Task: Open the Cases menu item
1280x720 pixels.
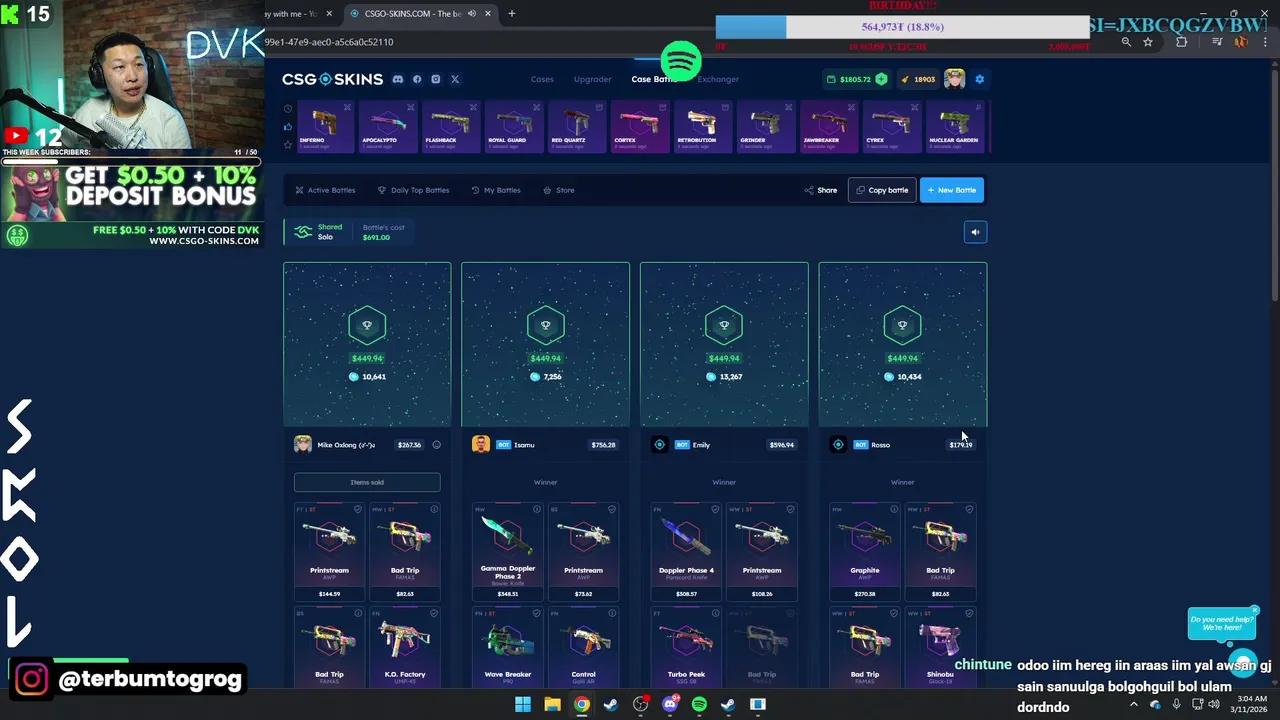Action: [x=542, y=79]
